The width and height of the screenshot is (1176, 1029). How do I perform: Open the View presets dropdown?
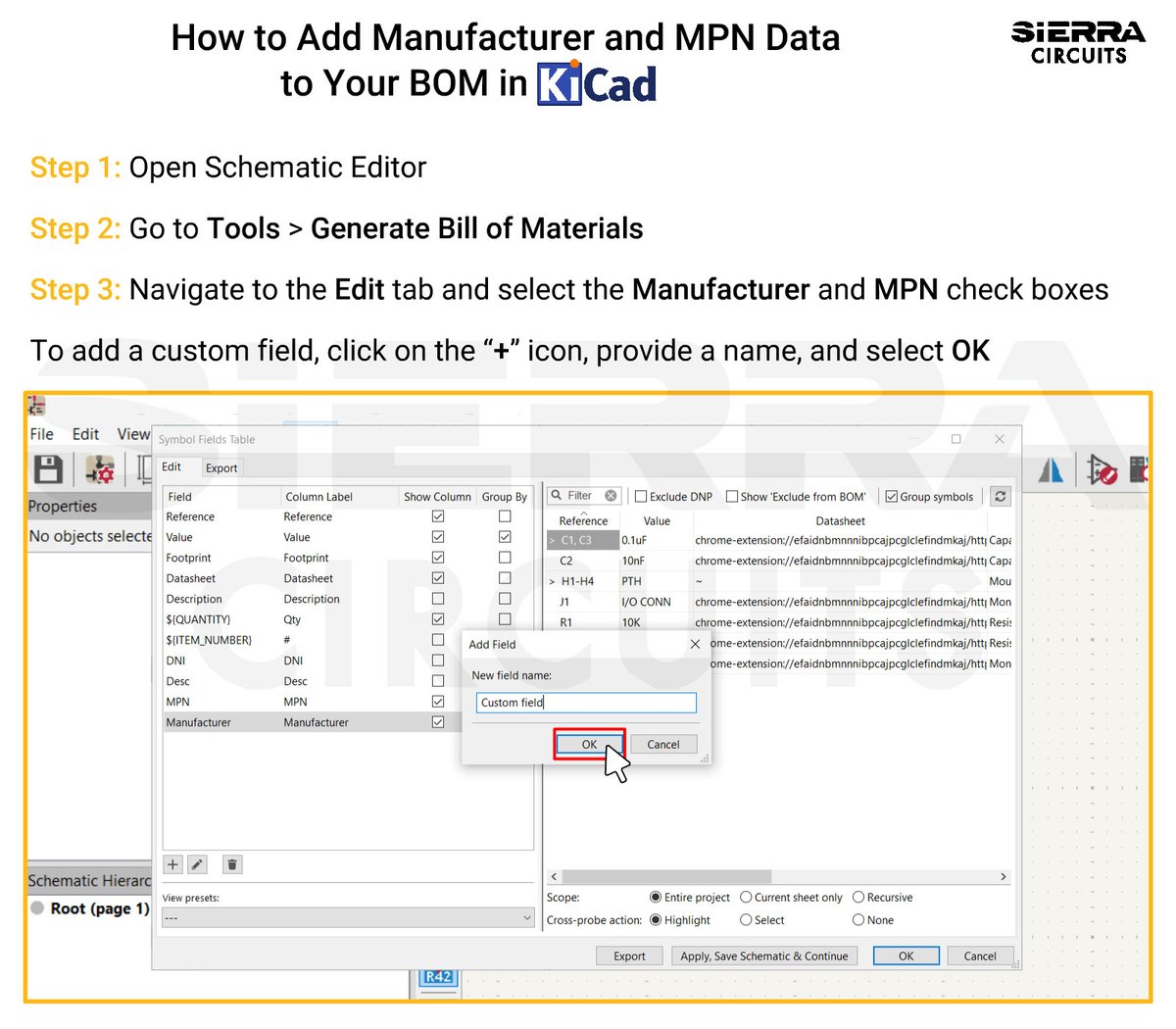point(347,916)
